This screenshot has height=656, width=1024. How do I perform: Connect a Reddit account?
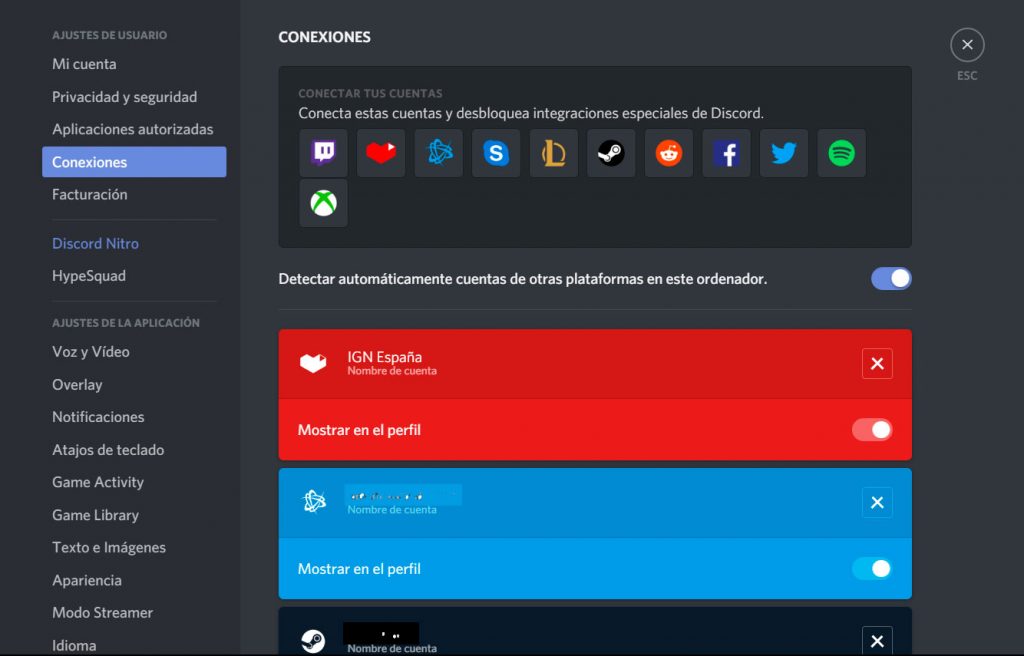click(668, 152)
